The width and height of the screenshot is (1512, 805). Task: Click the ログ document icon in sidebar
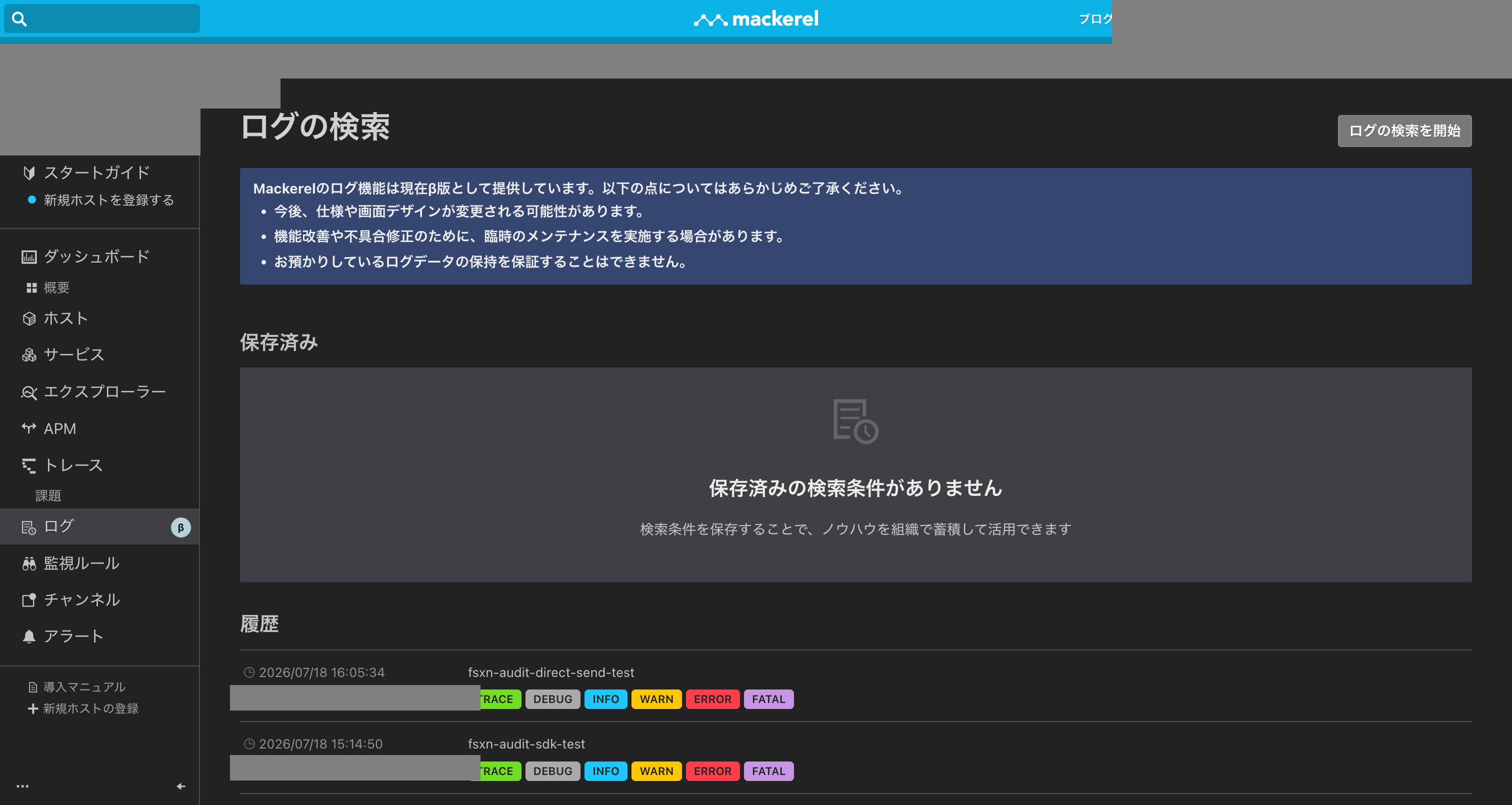pos(29,527)
